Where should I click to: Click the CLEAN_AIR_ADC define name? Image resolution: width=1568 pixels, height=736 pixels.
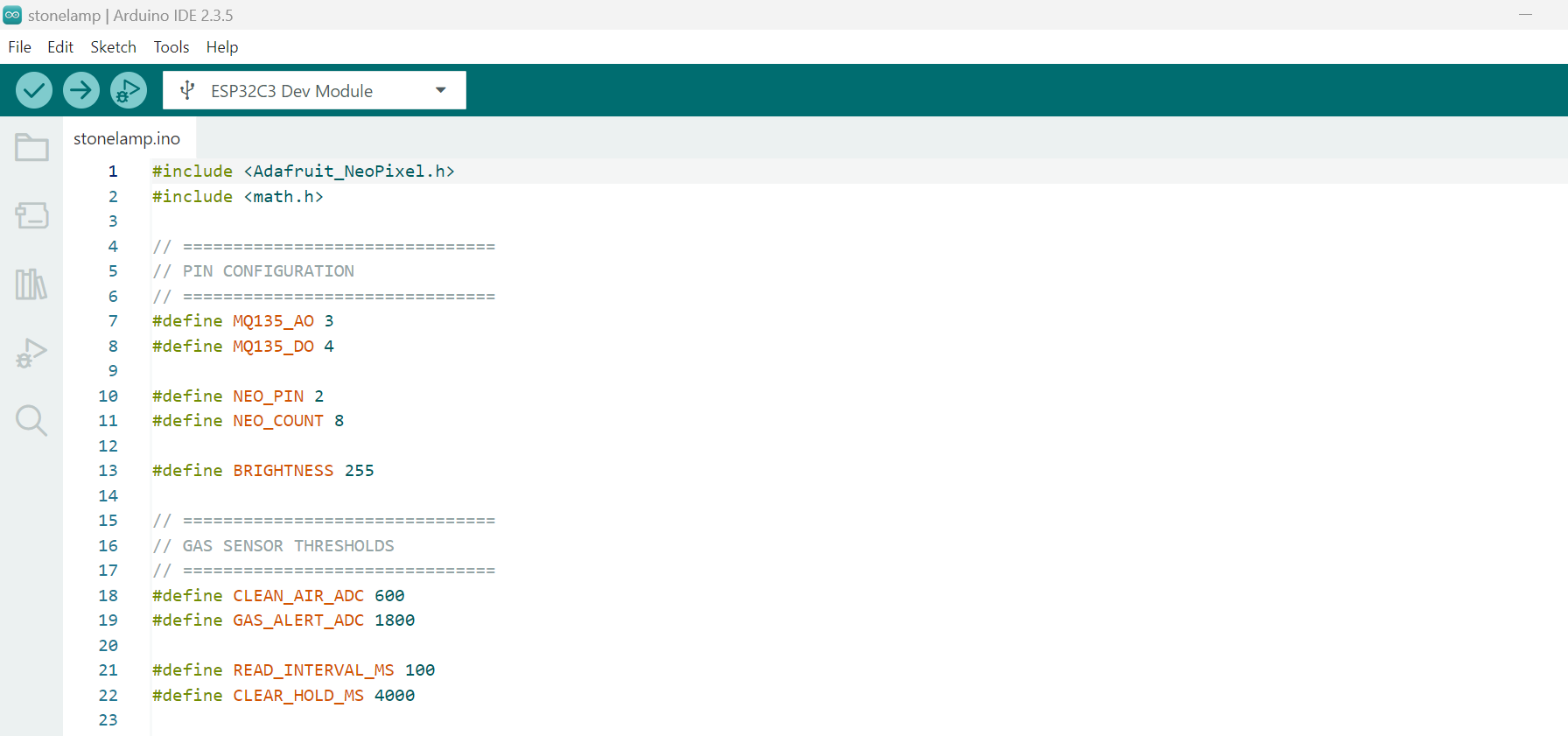[x=298, y=596]
